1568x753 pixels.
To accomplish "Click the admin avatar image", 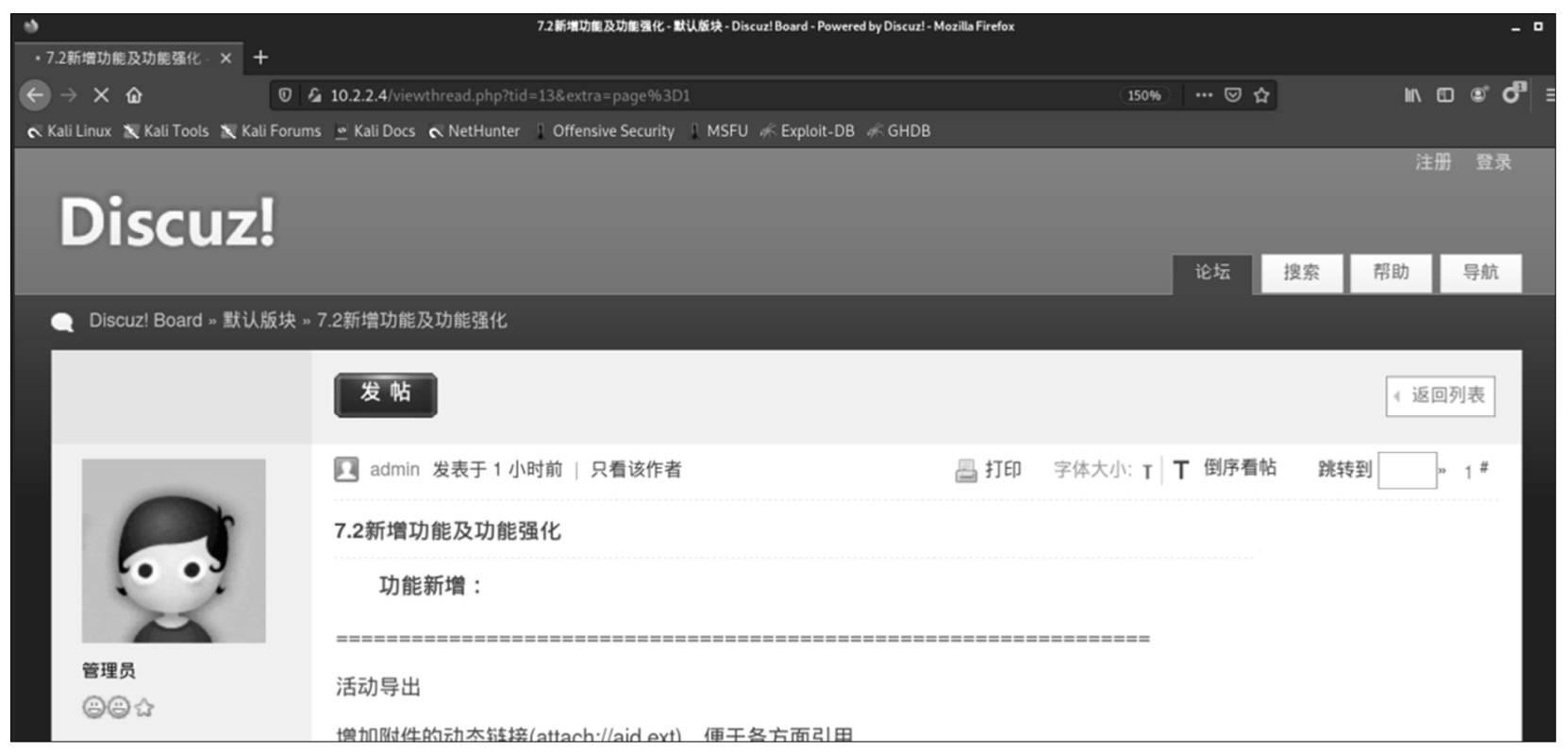I will pyautogui.click(x=174, y=551).
